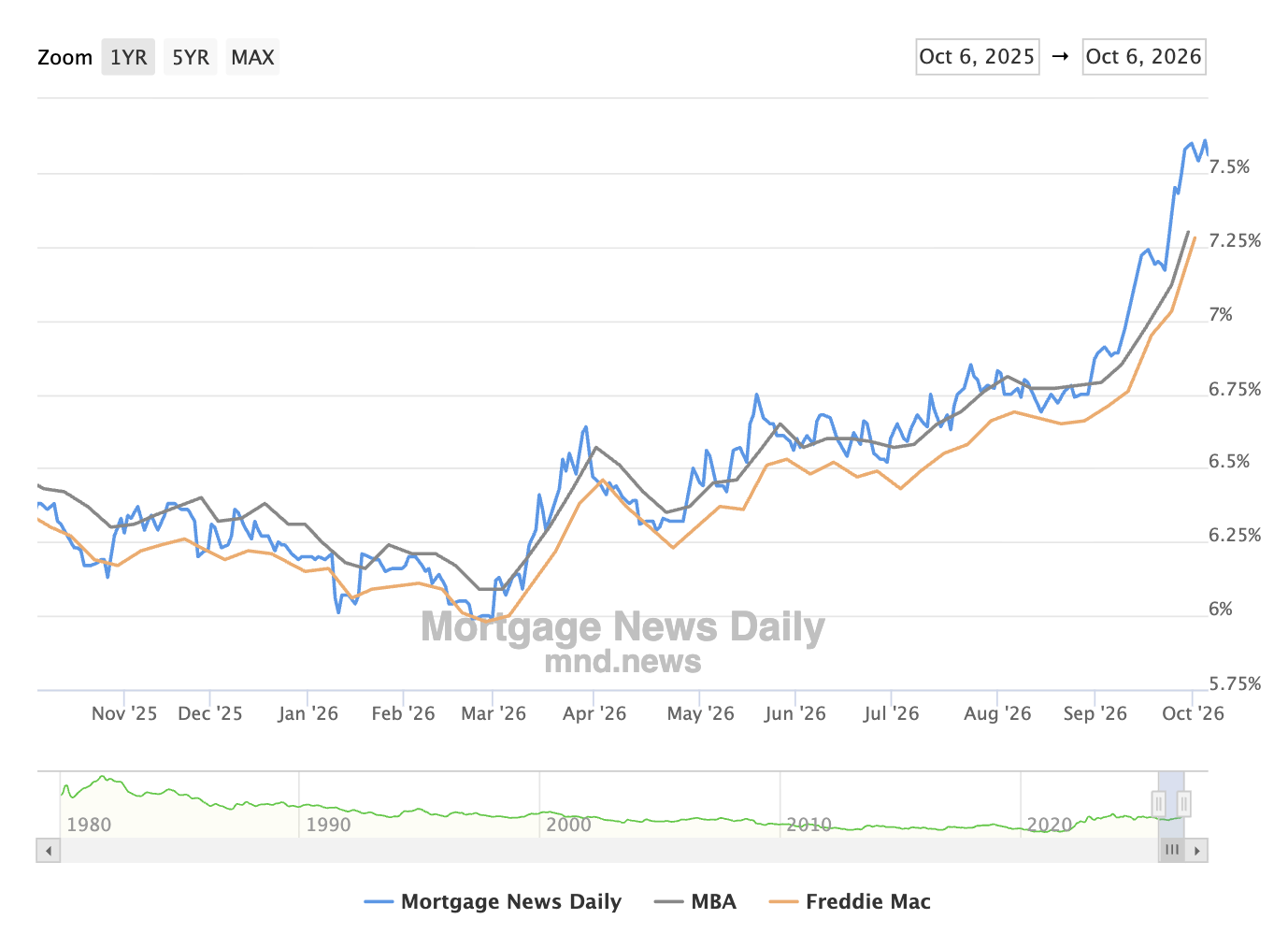Image resolution: width=1288 pixels, height=948 pixels.
Task: Edit the Oct 6, 2026 end date
Action: coord(1143,56)
